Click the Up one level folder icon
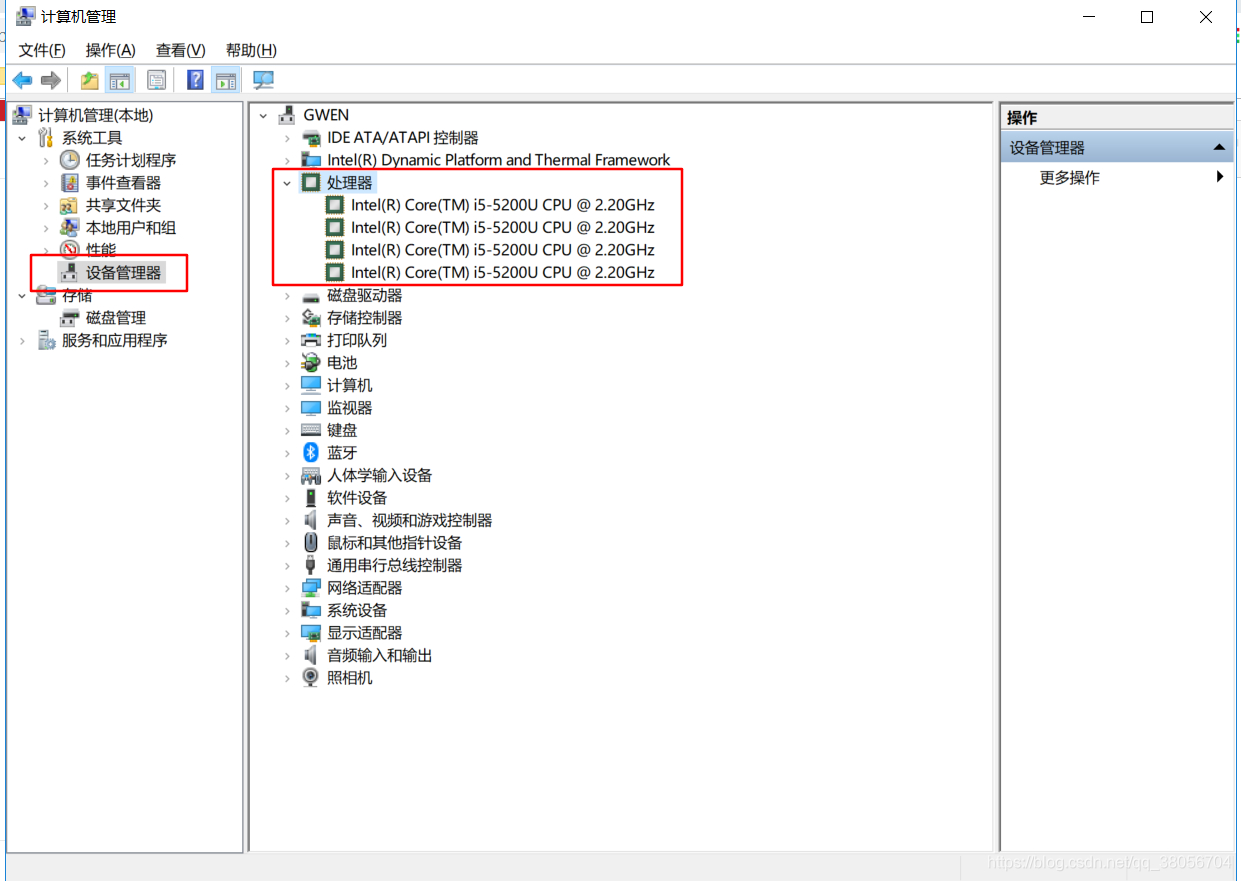1241x881 pixels. pyautogui.click(x=90, y=80)
